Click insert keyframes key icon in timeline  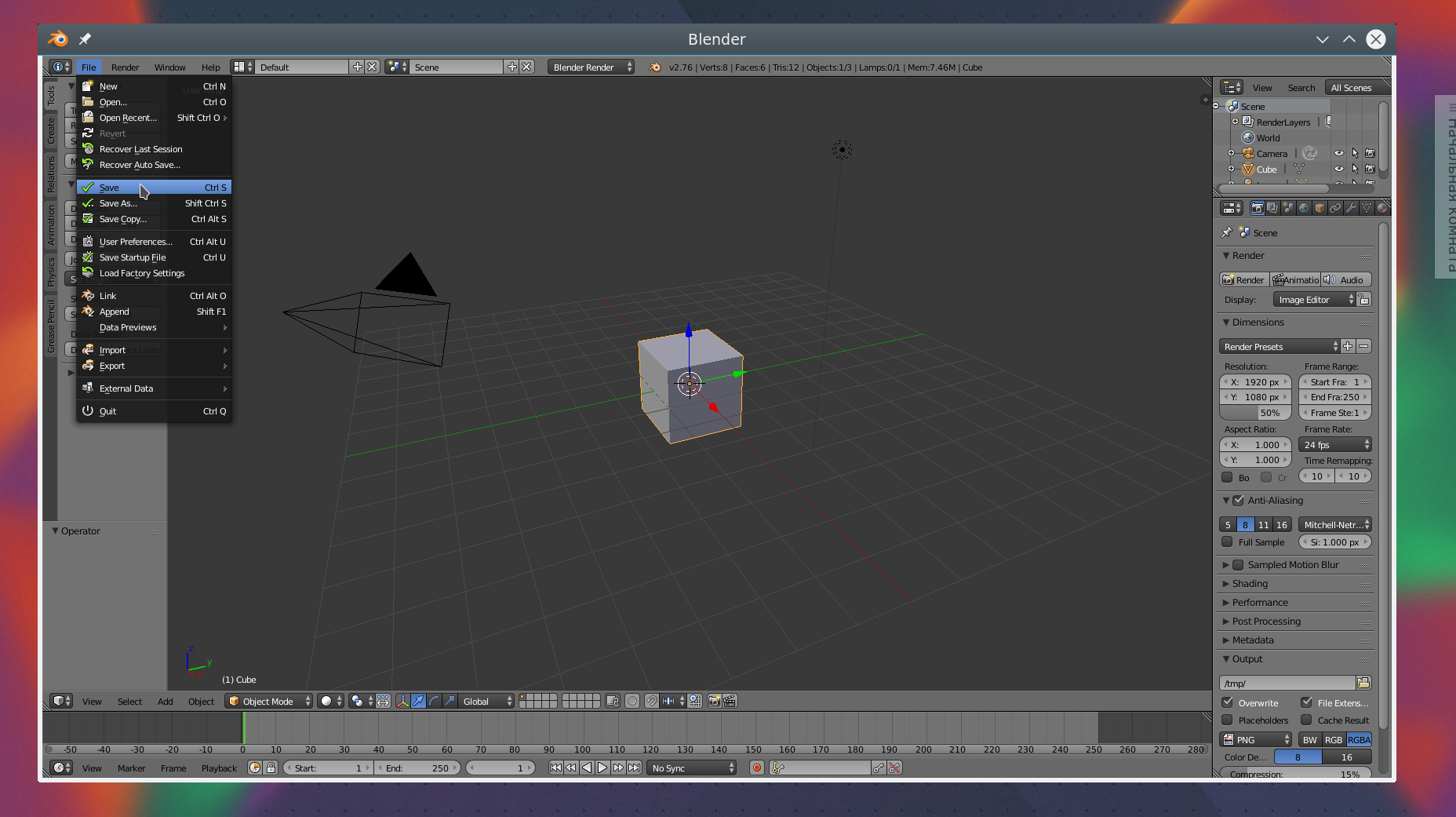click(x=879, y=768)
